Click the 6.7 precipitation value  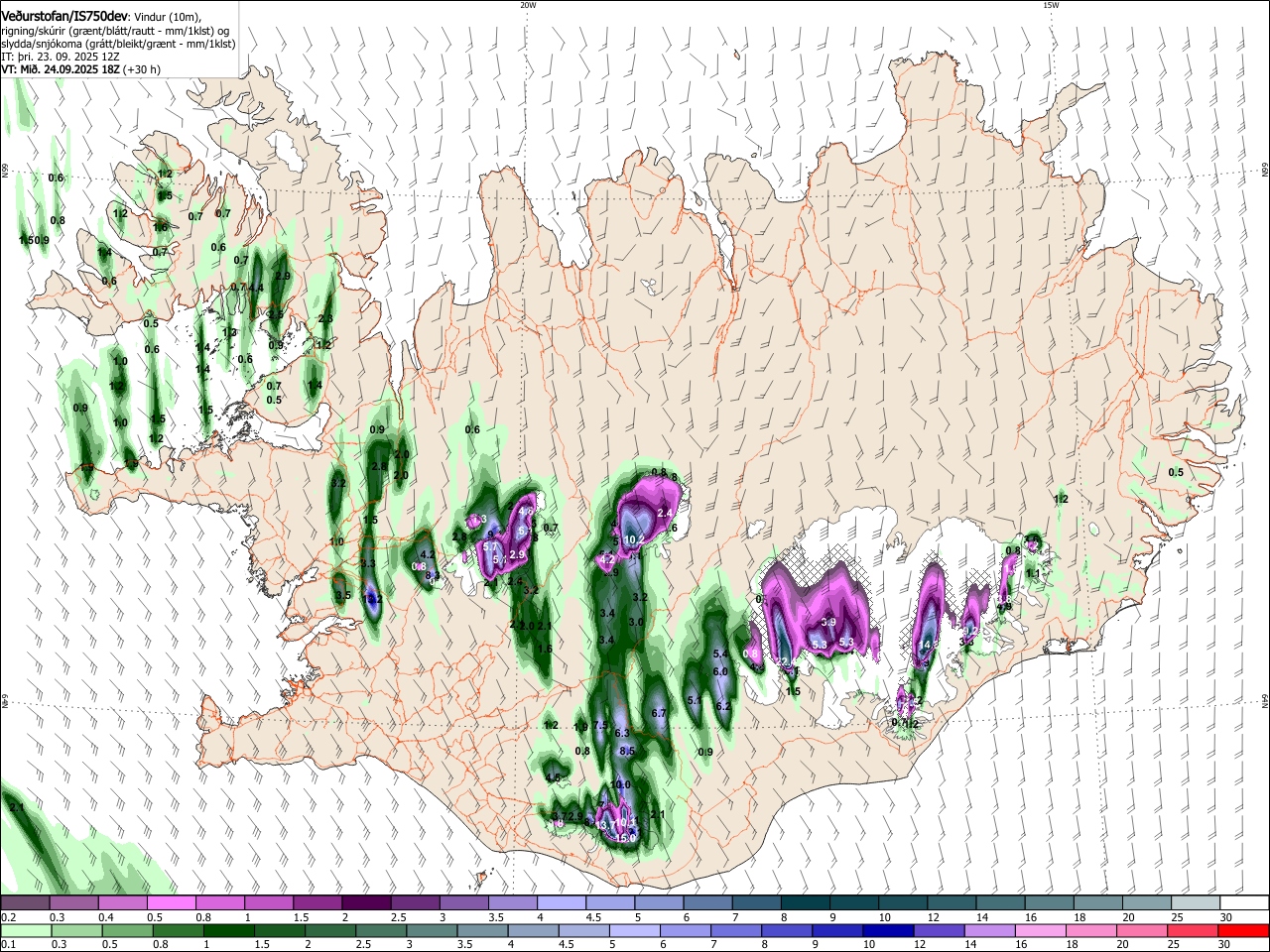[x=658, y=713]
